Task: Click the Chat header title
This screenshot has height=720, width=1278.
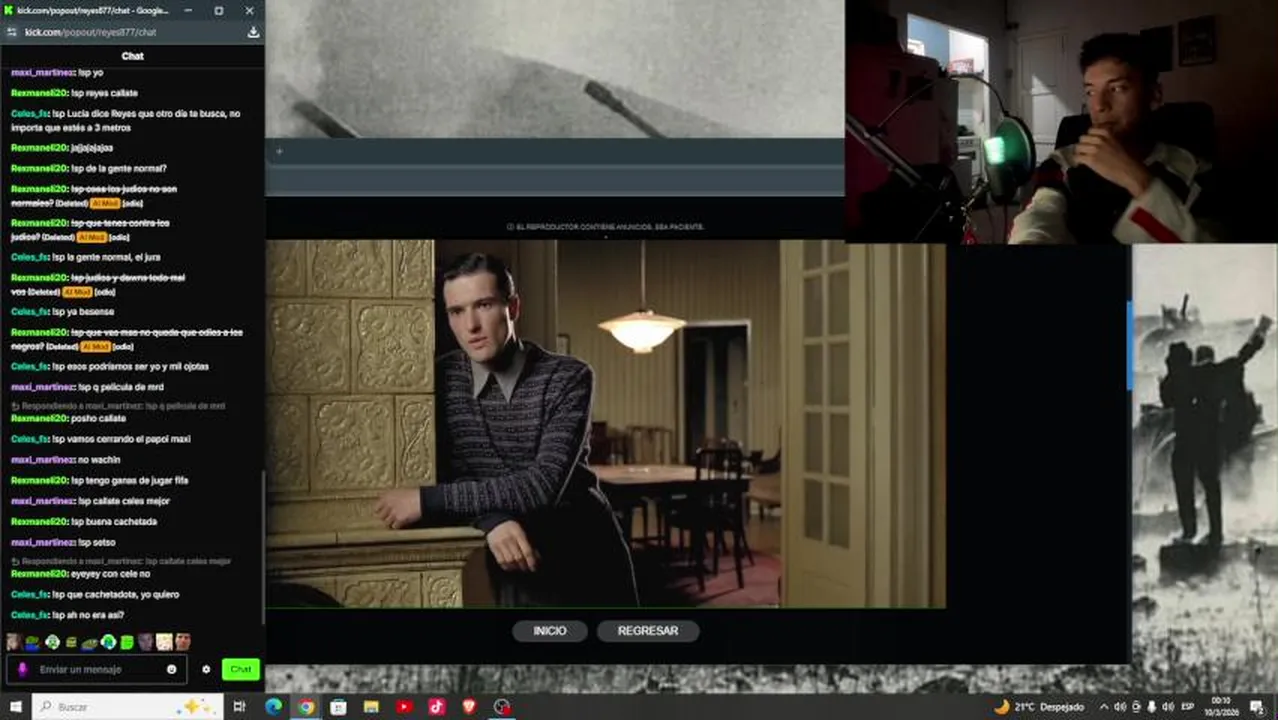Action: (x=132, y=56)
